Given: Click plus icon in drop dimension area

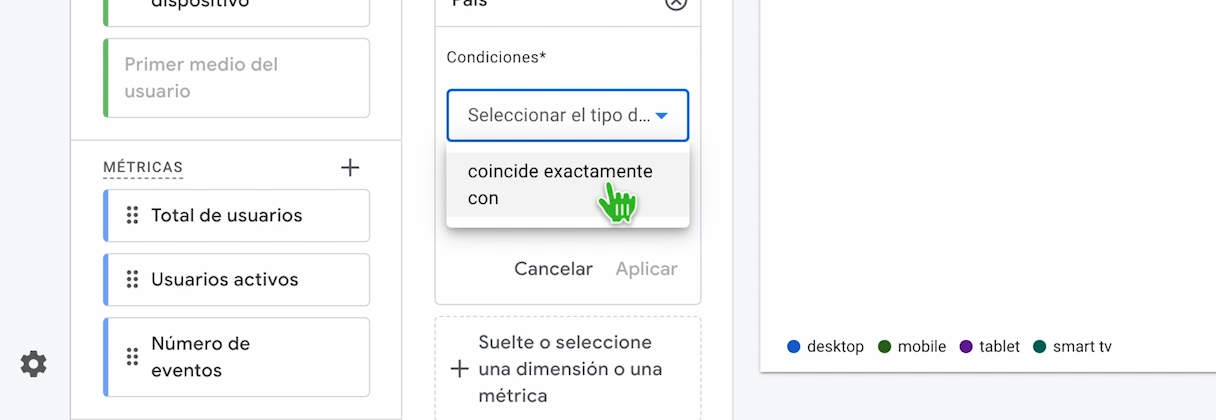Looking at the screenshot, I should pos(459,369).
